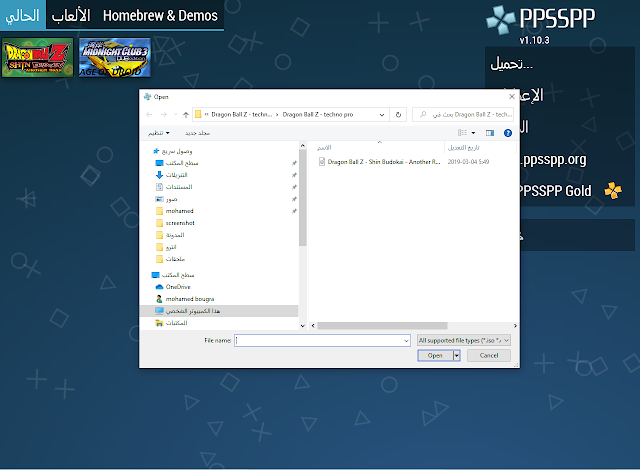Click the navigation pane scroll up arrow

pyautogui.click(x=302, y=146)
